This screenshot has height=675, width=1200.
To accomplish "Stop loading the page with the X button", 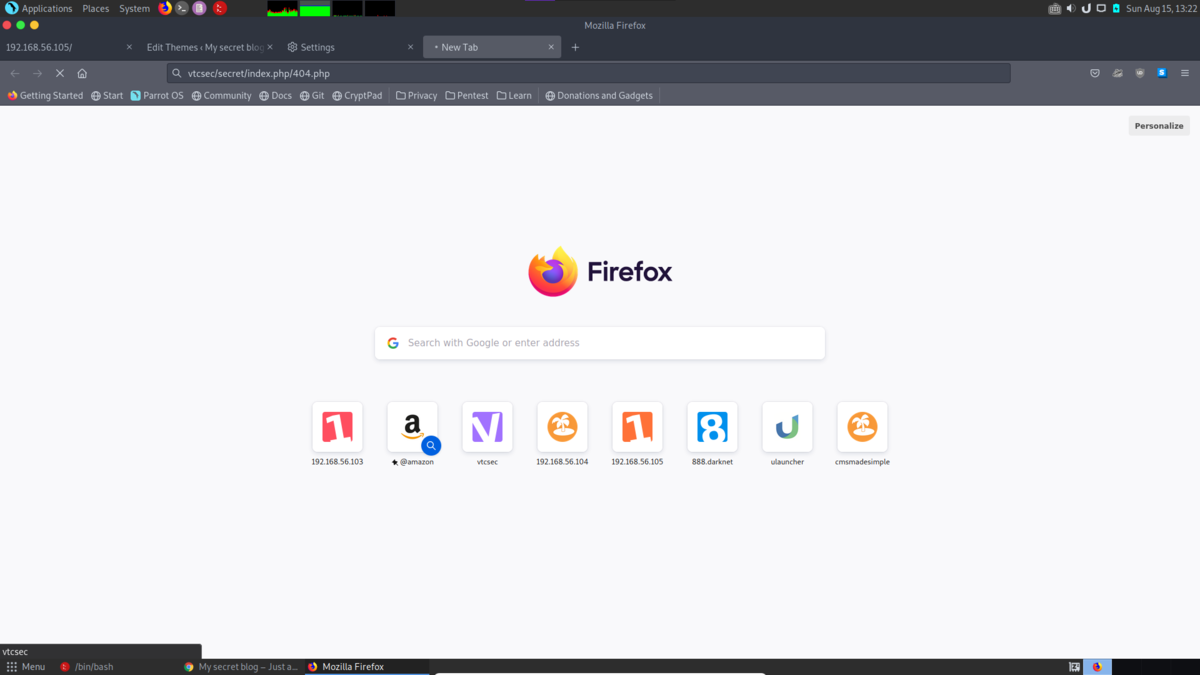I will click(x=60, y=73).
